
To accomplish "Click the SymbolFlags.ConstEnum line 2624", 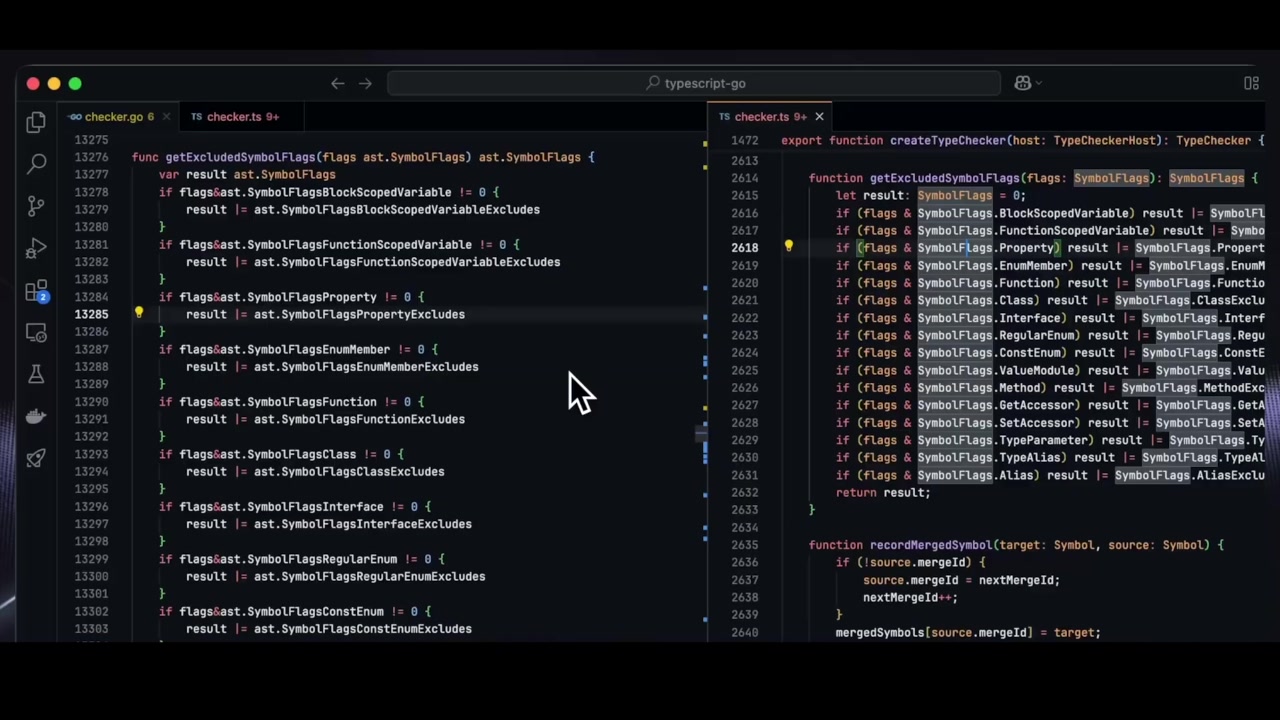I will click(1050, 353).
